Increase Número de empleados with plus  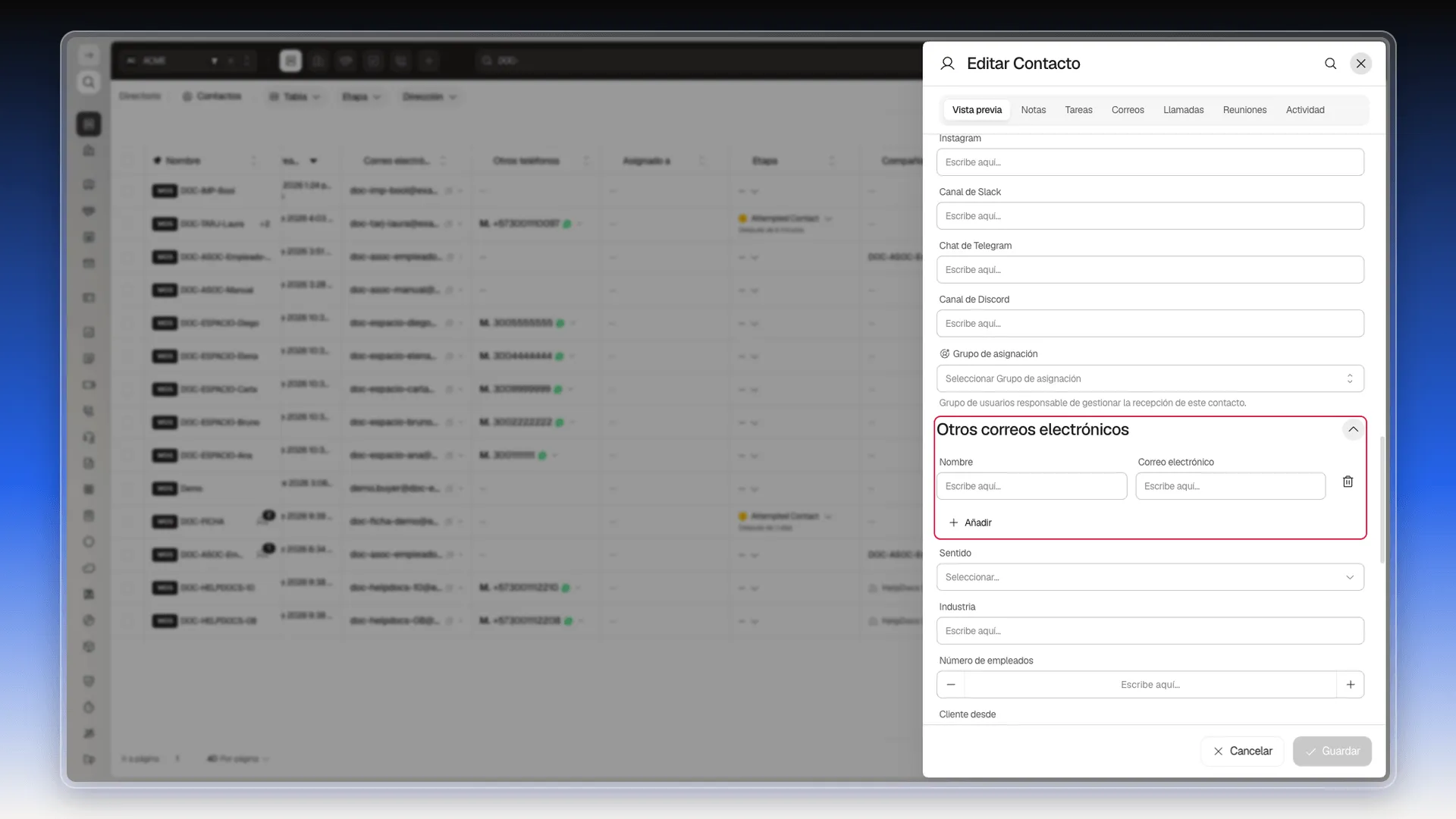coord(1351,685)
